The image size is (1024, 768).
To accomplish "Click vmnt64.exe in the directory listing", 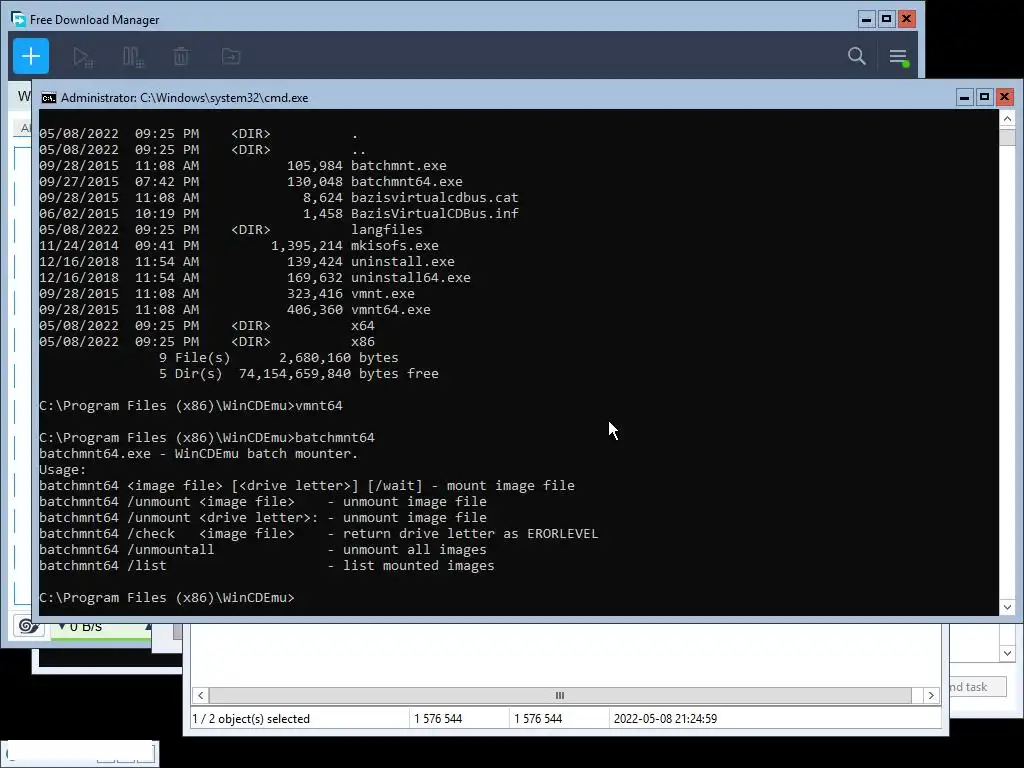I will 391,310.
